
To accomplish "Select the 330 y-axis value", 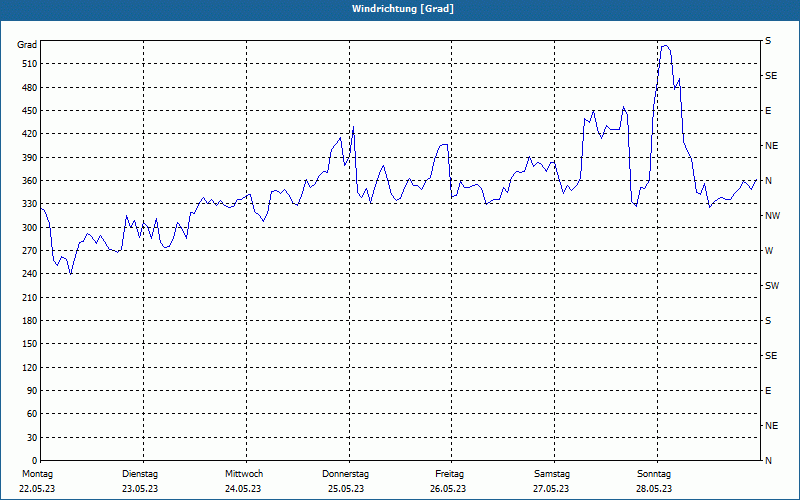I will click(30, 204).
